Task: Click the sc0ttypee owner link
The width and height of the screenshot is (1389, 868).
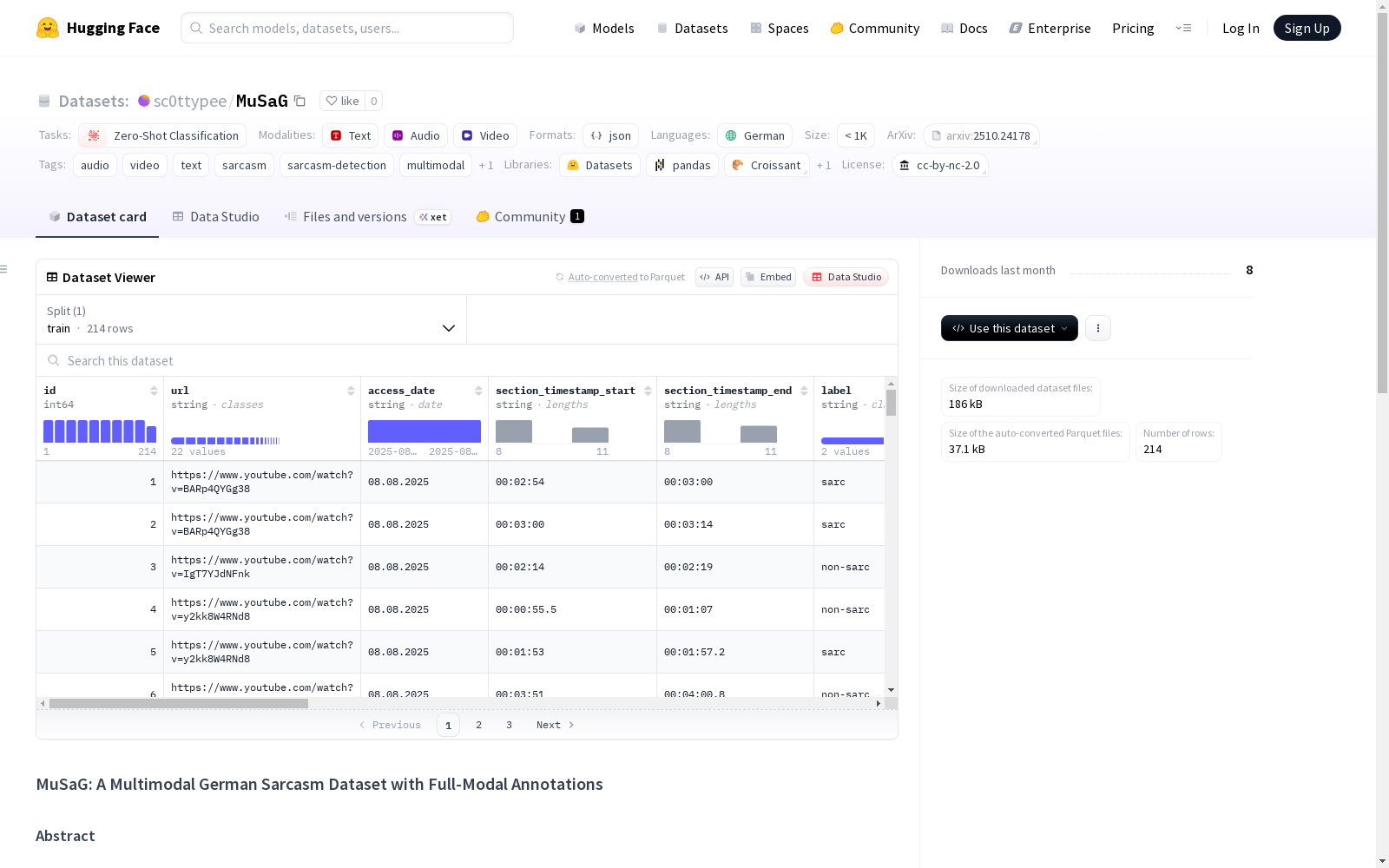Action: coord(190,101)
